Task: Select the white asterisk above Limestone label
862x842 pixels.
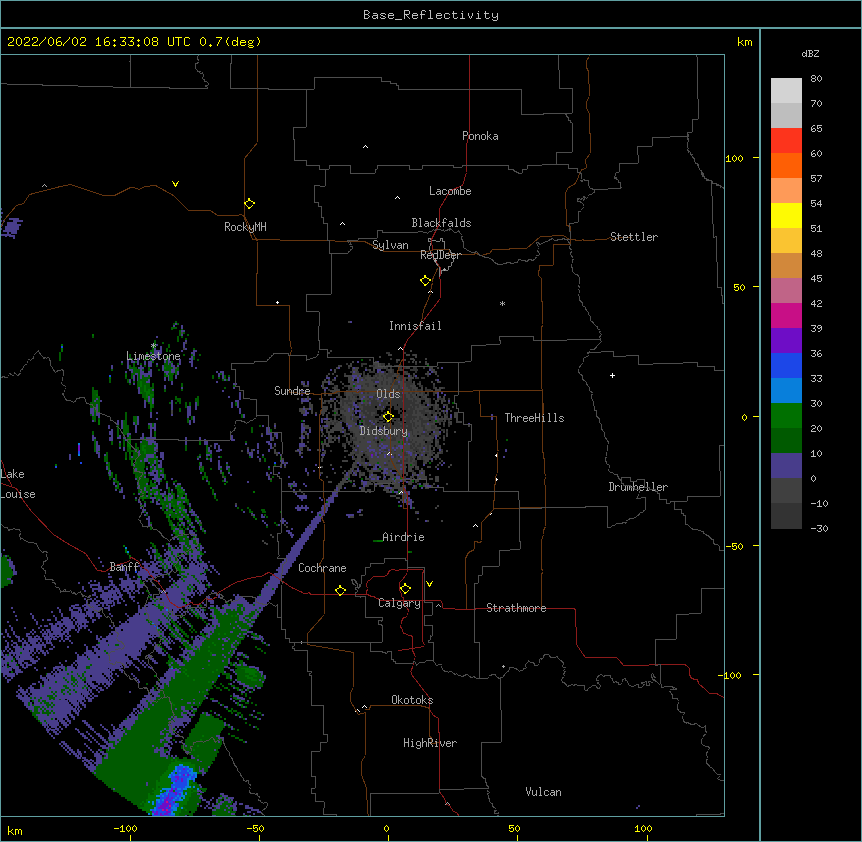Action: coord(154,346)
